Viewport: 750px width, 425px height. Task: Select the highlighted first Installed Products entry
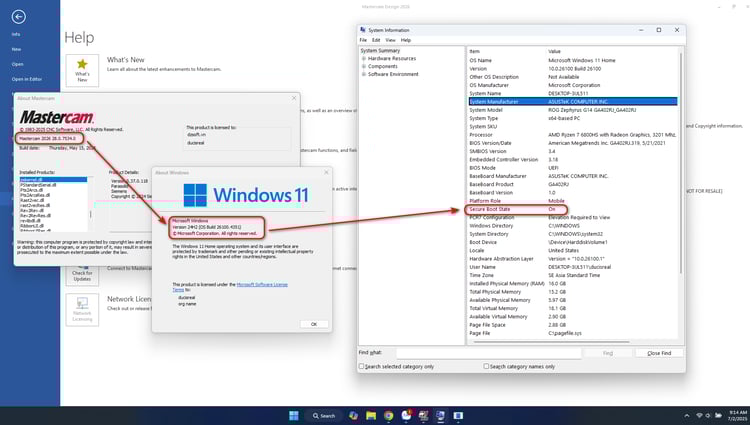point(53,180)
